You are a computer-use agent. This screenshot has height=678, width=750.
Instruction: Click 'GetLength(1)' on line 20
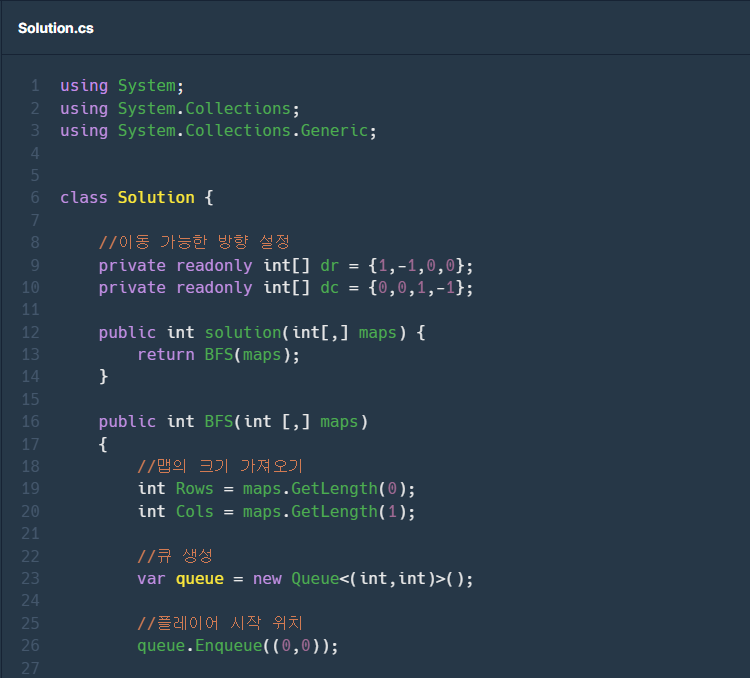[349, 511]
